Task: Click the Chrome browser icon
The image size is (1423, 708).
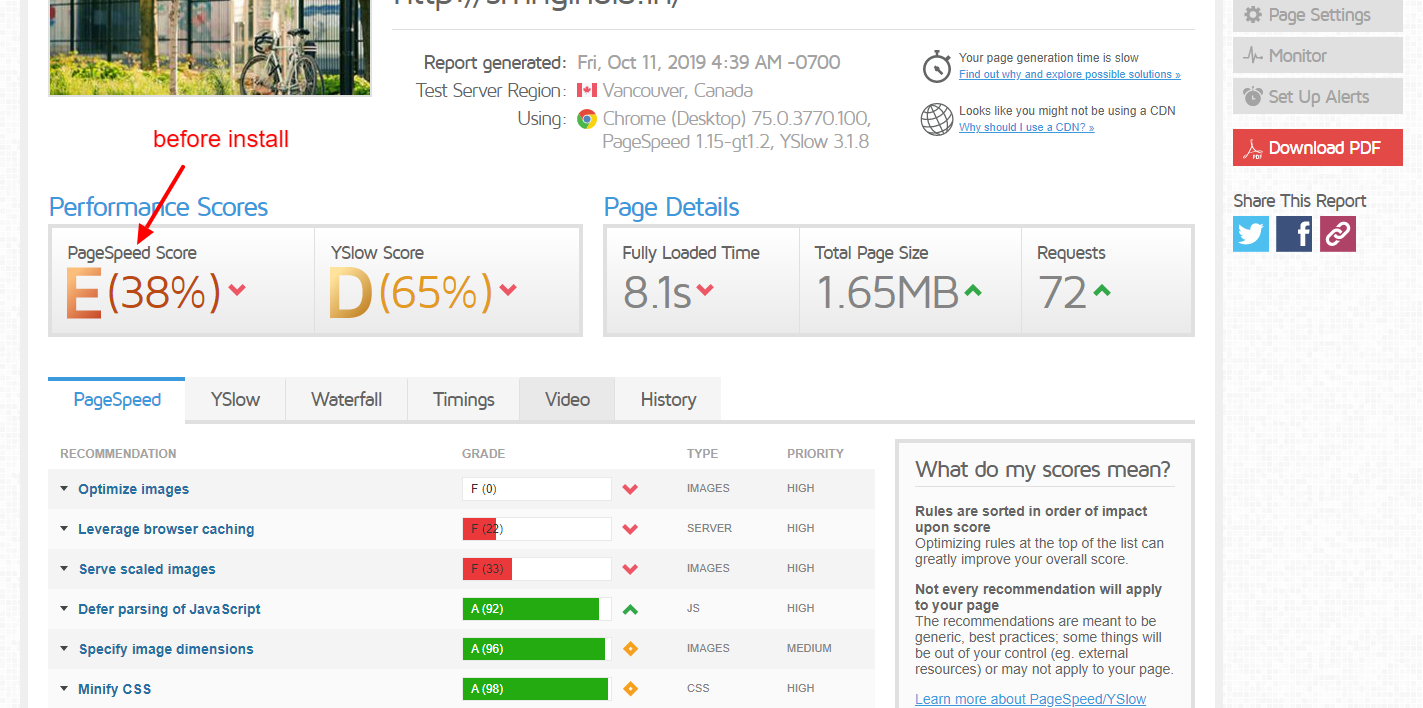Action: (x=587, y=119)
